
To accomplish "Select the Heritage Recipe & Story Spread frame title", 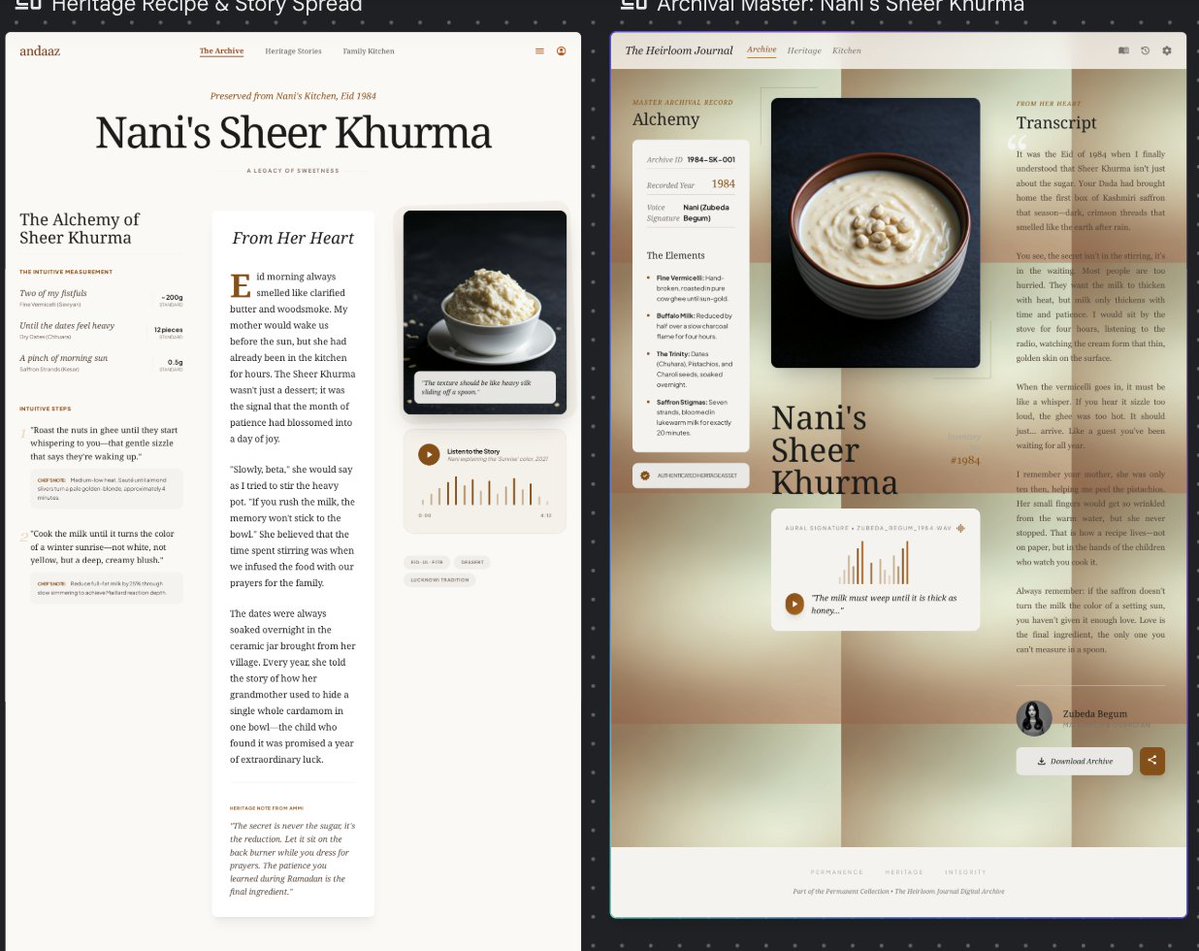I will click(206, 6).
